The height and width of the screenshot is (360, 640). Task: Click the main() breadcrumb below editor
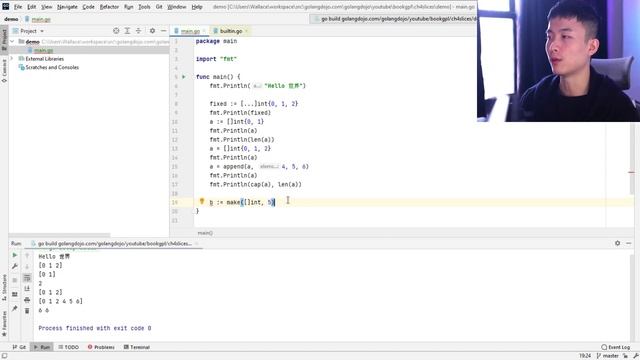(205, 233)
